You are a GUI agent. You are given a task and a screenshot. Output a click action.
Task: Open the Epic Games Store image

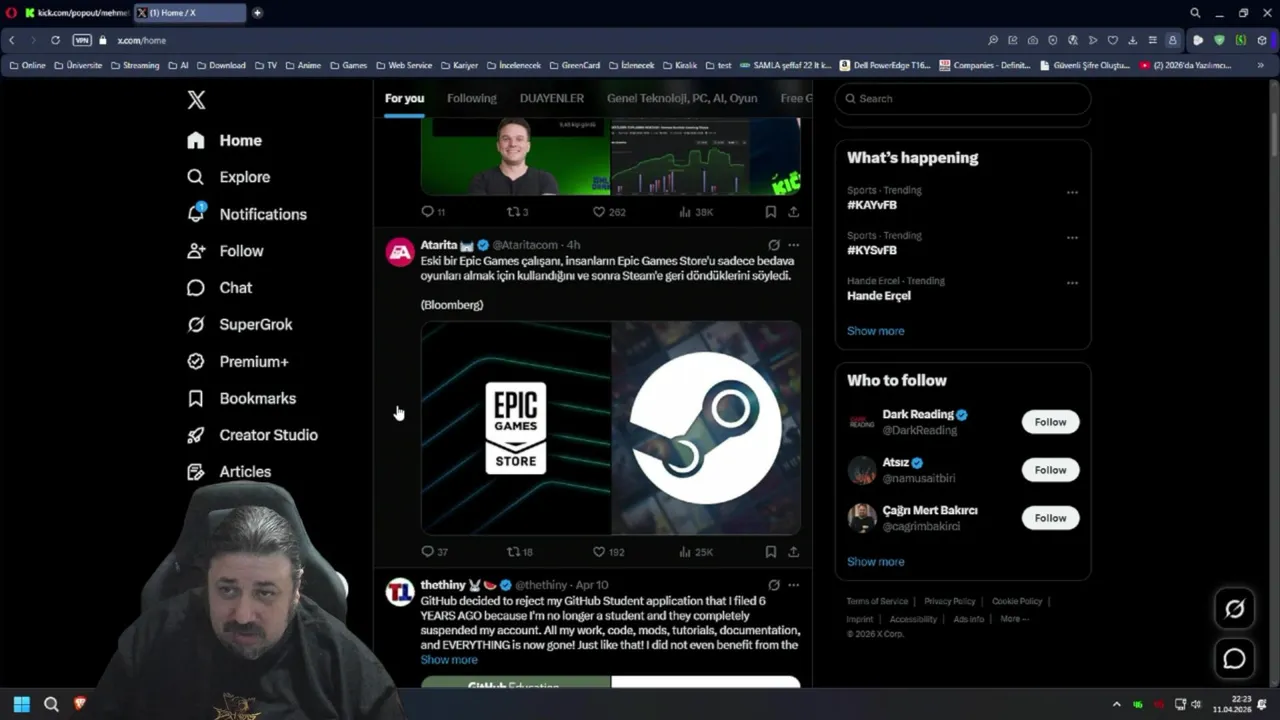coord(516,428)
